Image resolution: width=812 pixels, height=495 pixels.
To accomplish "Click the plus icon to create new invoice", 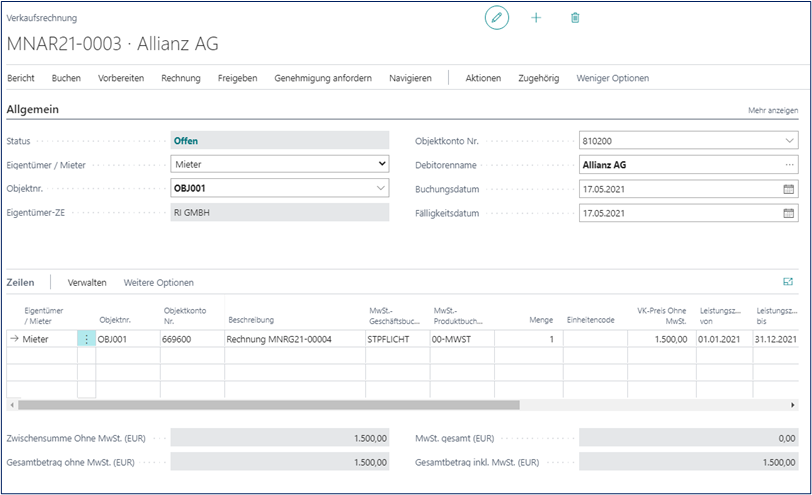I will [x=536, y=18].
